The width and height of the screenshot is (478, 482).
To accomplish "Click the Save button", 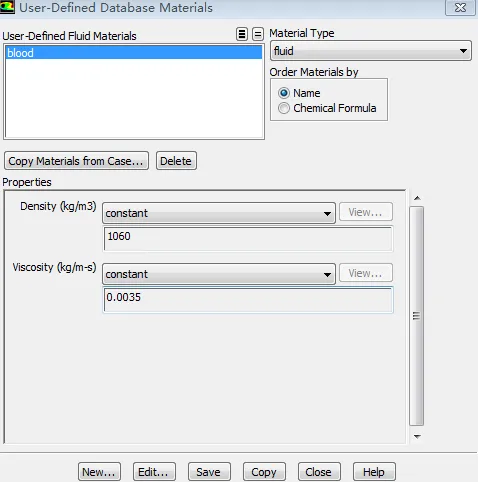I will click(209, 472).
